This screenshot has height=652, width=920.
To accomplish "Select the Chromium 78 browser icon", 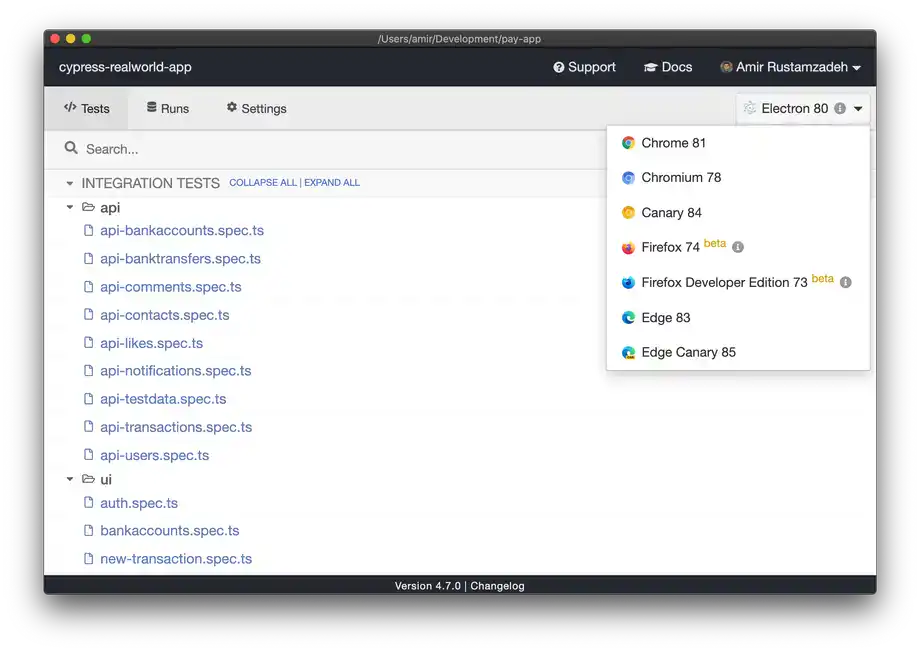I will (x=628, y=178).
